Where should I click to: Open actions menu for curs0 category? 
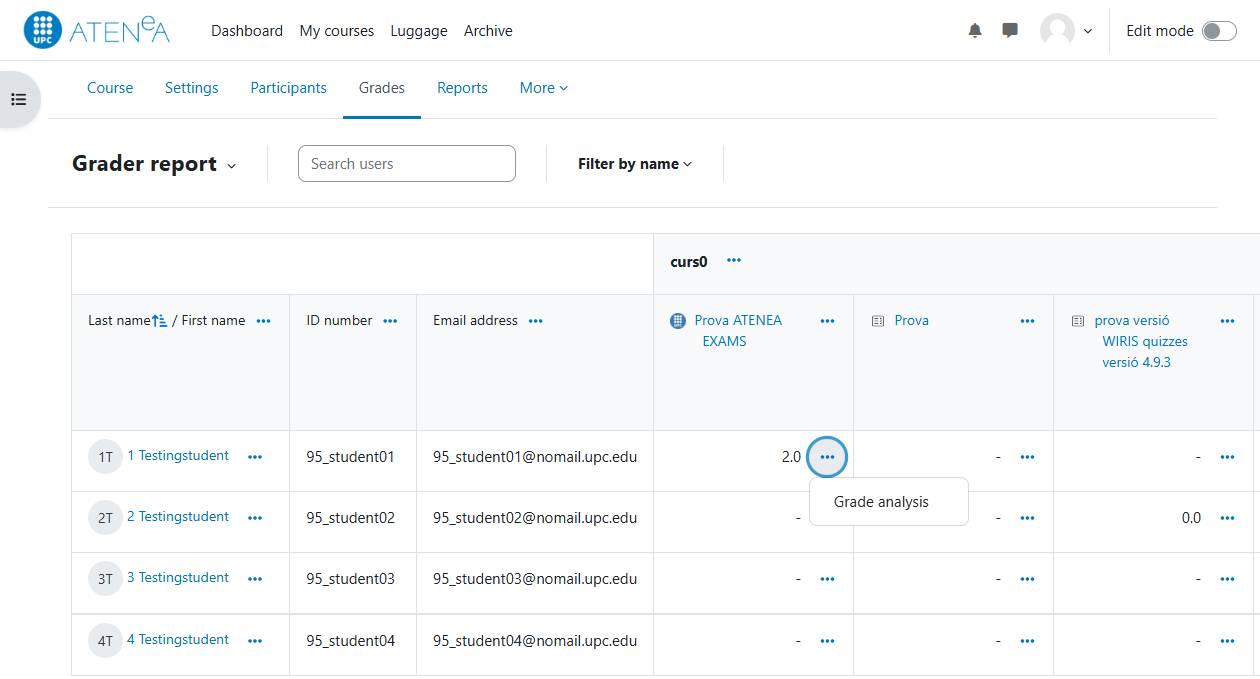(734, 261)
